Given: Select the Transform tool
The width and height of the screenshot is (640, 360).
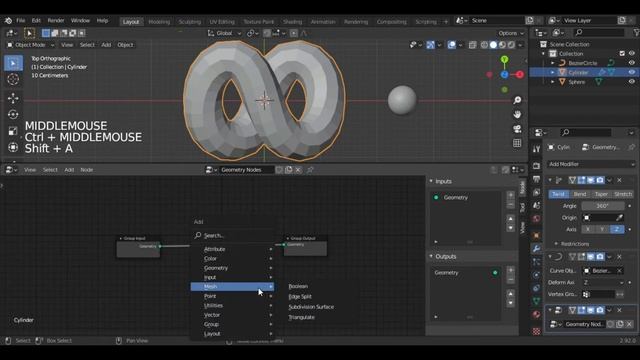Looking at the screenshot, I should coord(13,147).
